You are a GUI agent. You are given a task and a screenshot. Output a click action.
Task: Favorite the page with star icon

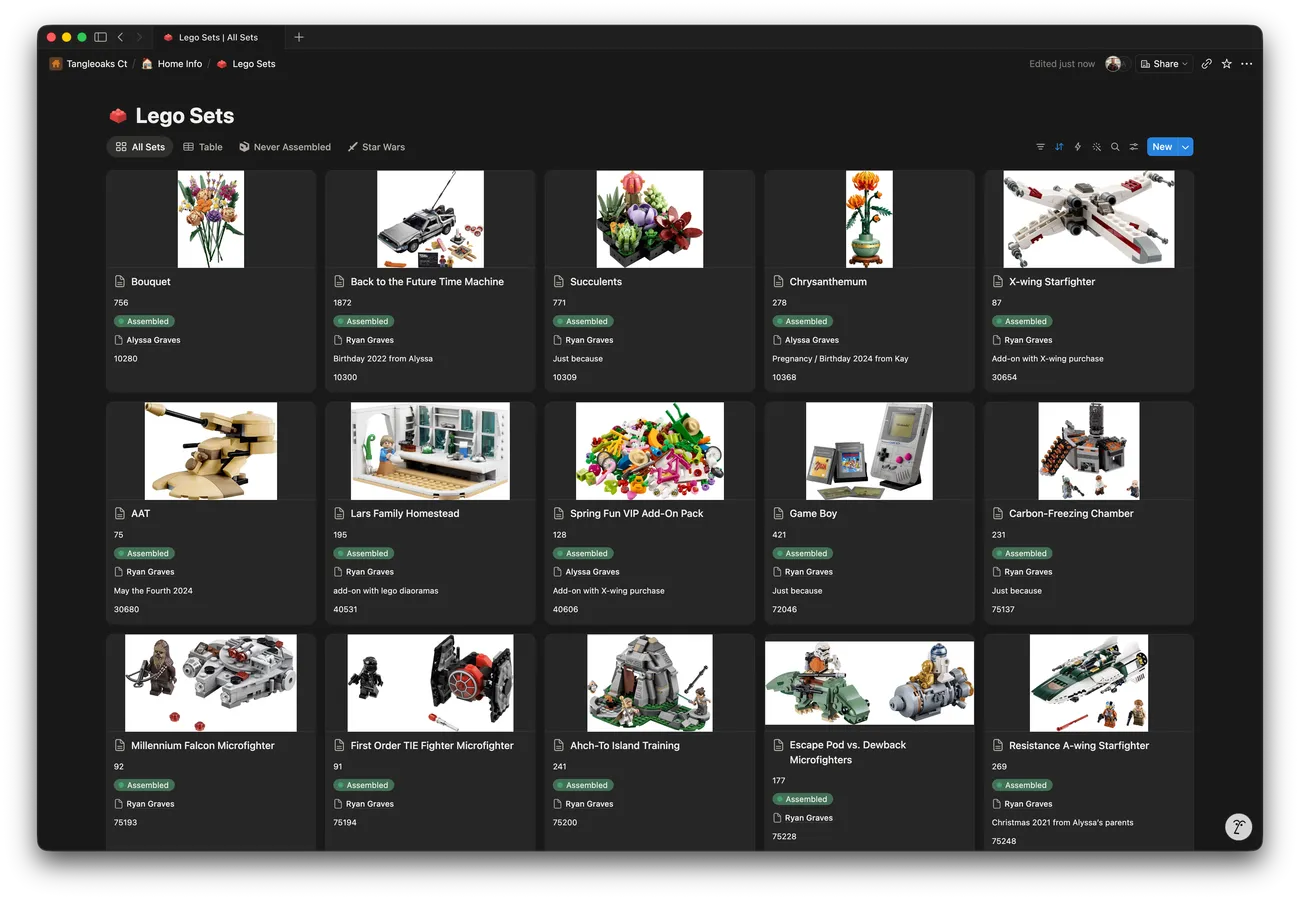tap(1227, 64)
